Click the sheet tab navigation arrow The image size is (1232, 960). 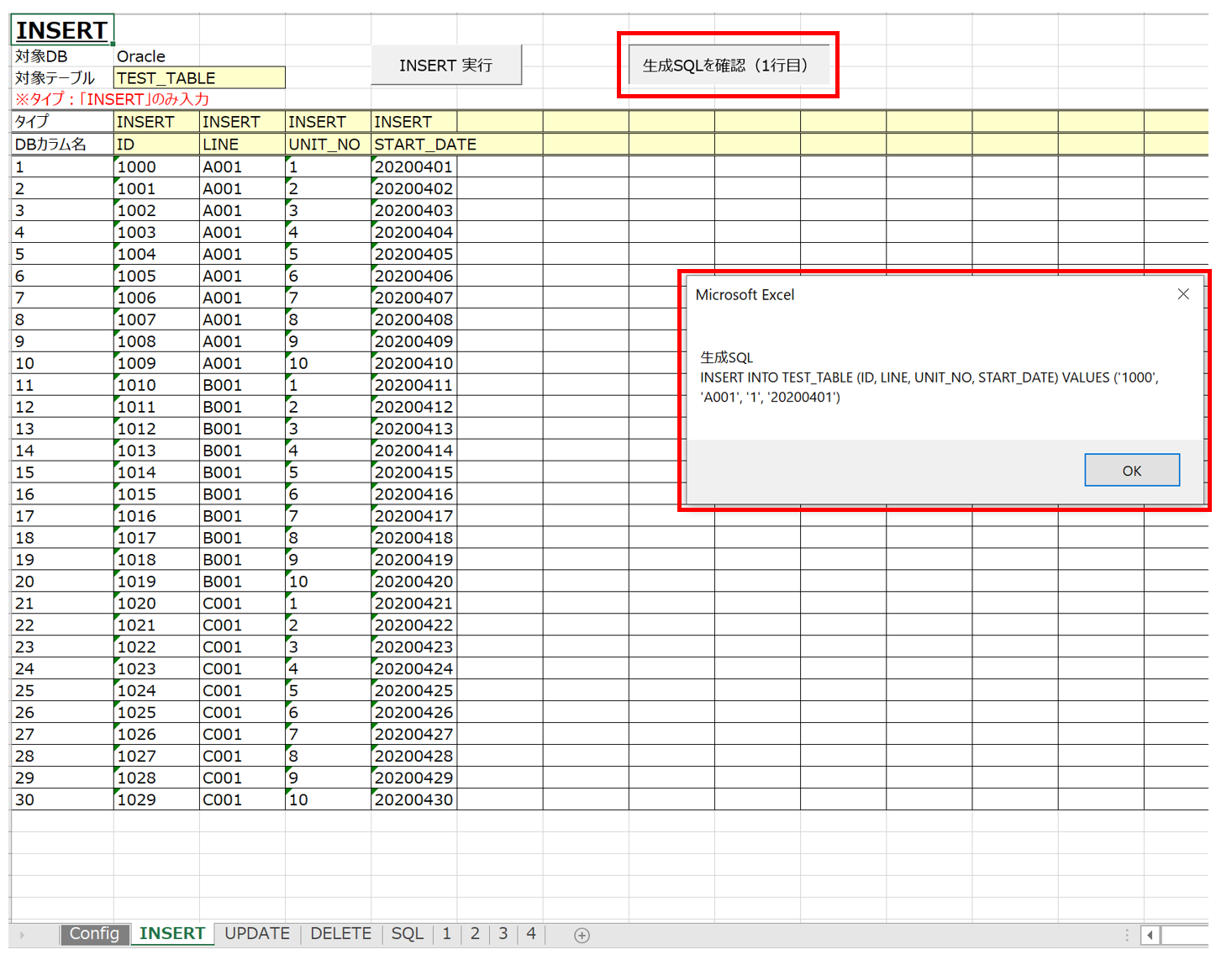22,935
